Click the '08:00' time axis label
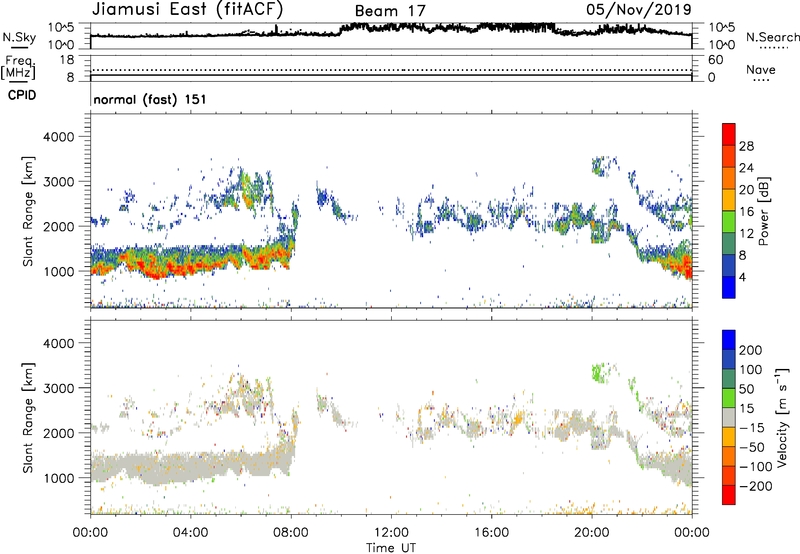Viewport: 800px width, 554px height. coord(291,533)
